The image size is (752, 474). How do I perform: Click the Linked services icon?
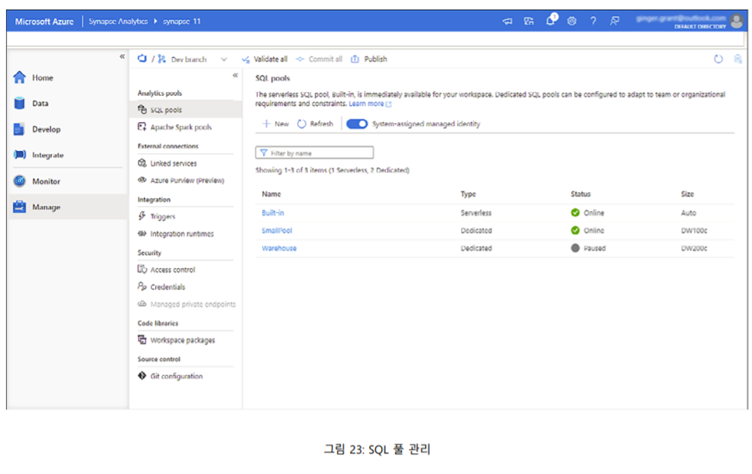click(x=142, y=163)
